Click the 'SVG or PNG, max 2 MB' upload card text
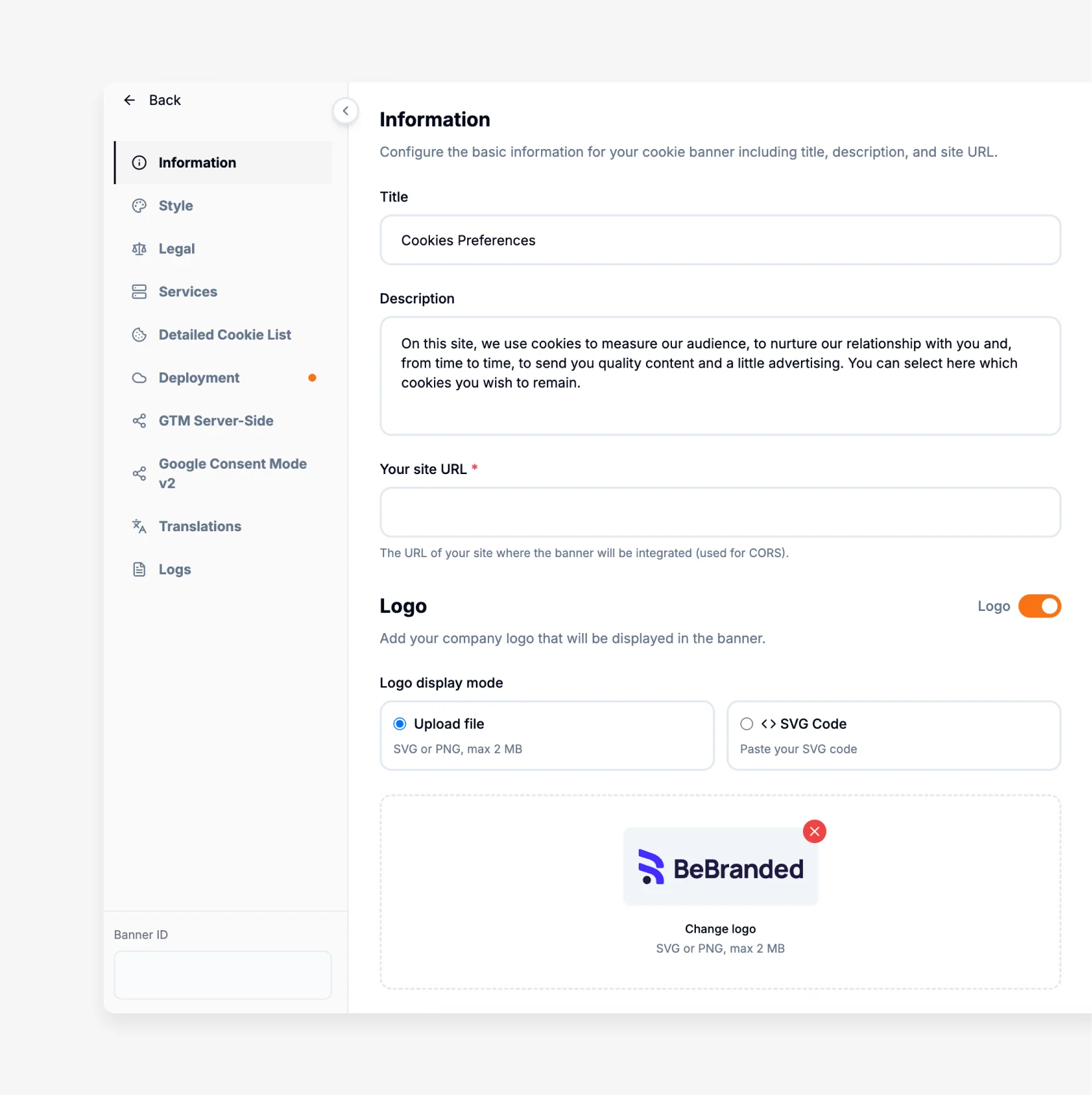 click(458, 749)
